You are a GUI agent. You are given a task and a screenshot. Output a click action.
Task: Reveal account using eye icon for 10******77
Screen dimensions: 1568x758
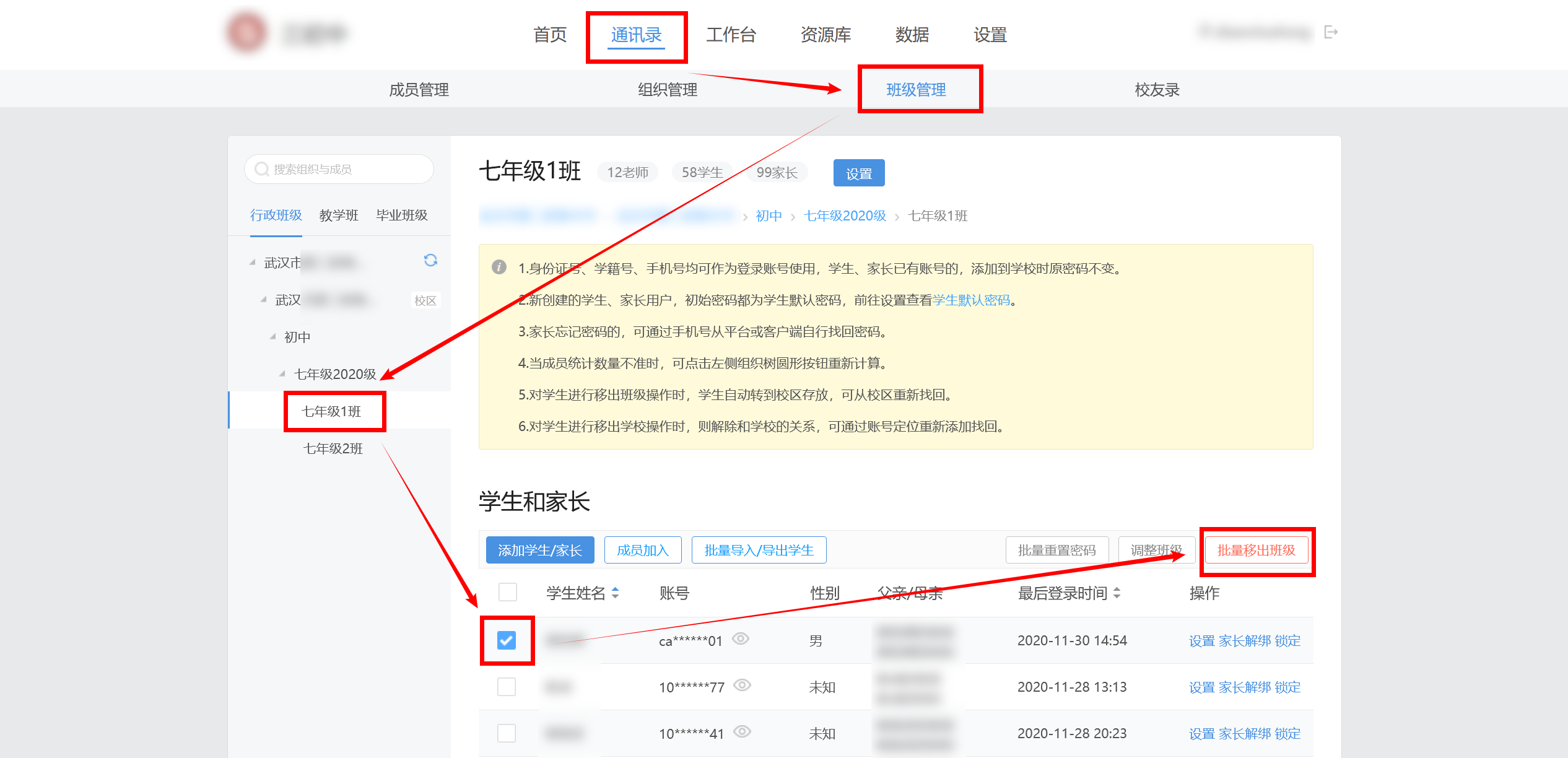[742, 685]
